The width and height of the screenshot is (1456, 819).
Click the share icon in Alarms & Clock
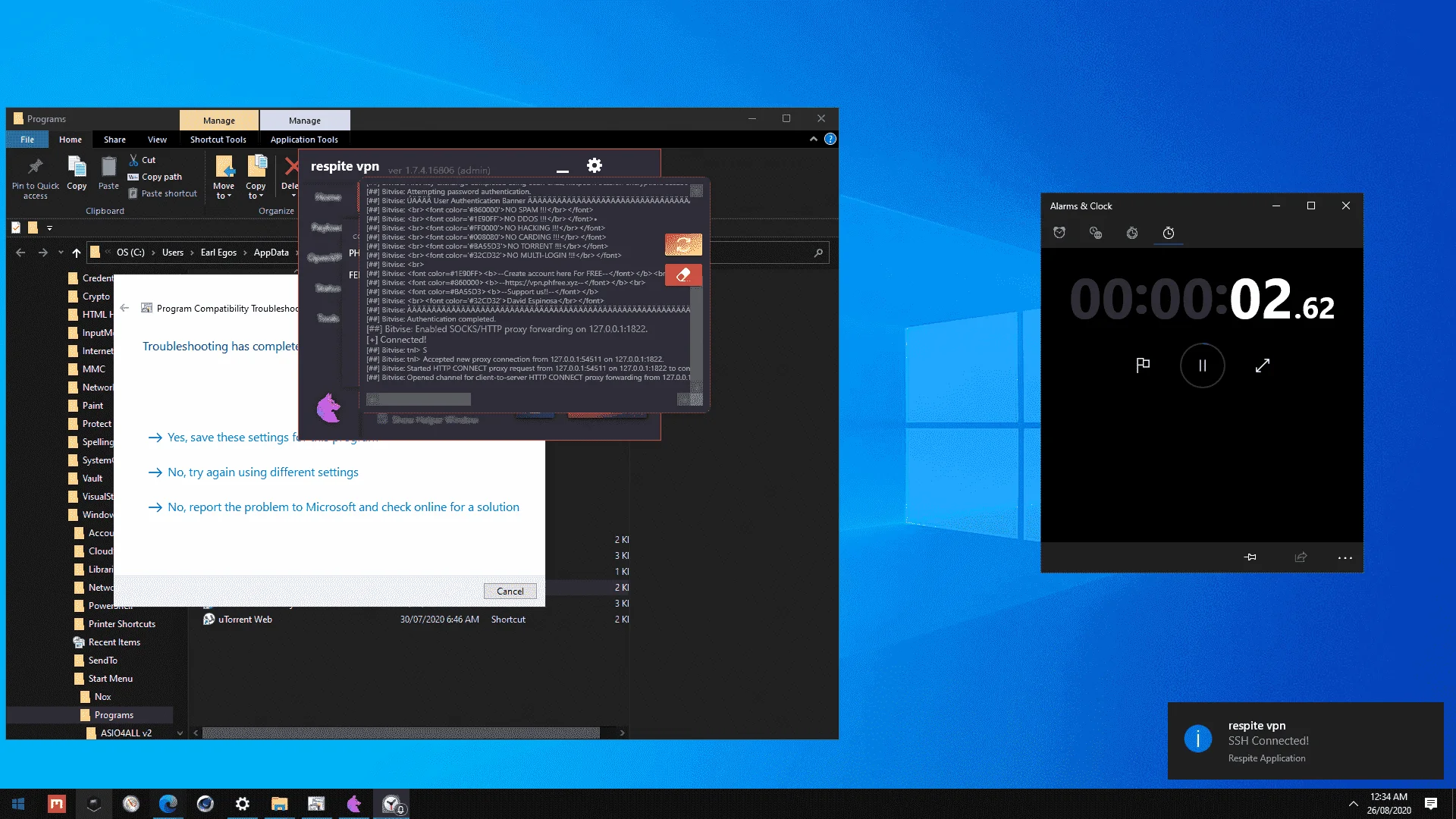(1301, 557)
